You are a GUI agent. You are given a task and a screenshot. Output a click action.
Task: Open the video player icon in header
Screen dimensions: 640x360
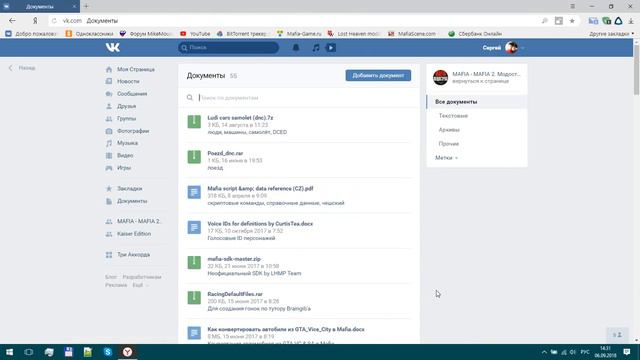pyautogui.click(x=331, y=48)
